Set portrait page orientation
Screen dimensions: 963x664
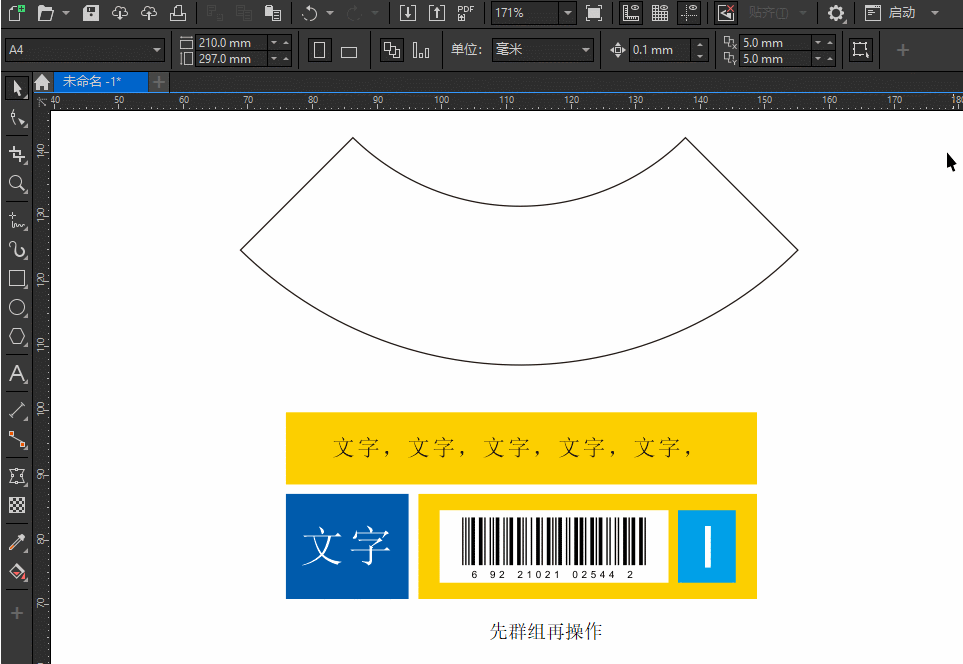(319, 50)
